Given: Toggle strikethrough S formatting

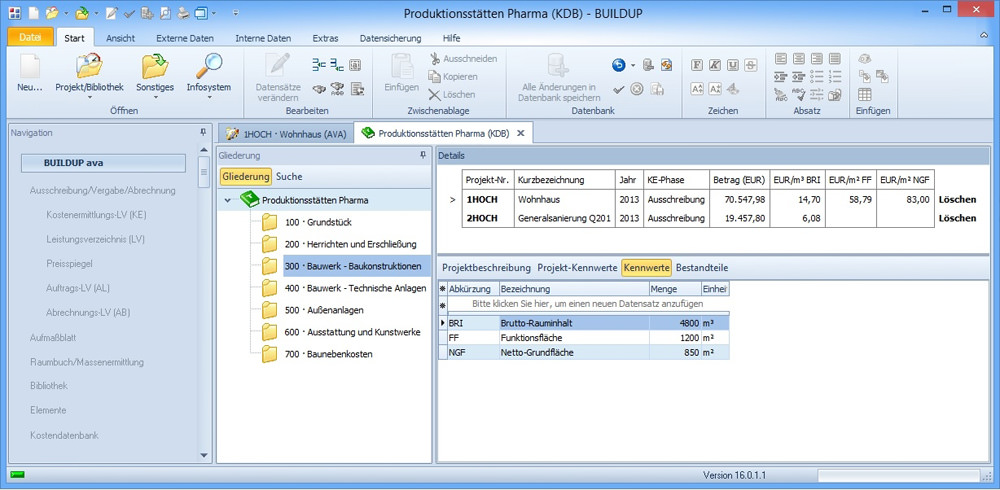Looking at the screenshot, I should point(751,64).
